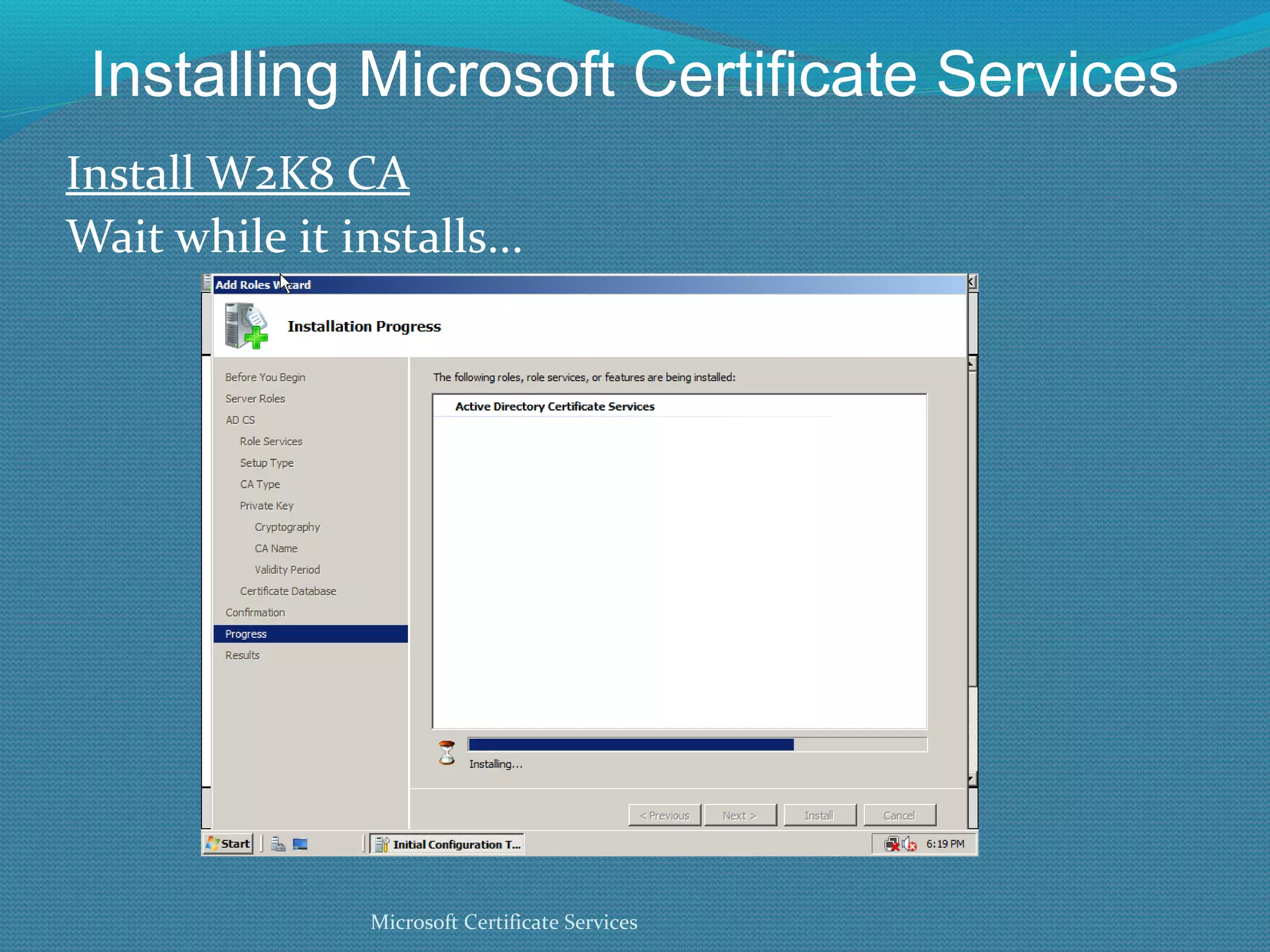Image resolution: width=1270 pixels, height=952 pixels.
Task: Click the Add Roles Wizard server icon
Action: [x=246, y=326]
